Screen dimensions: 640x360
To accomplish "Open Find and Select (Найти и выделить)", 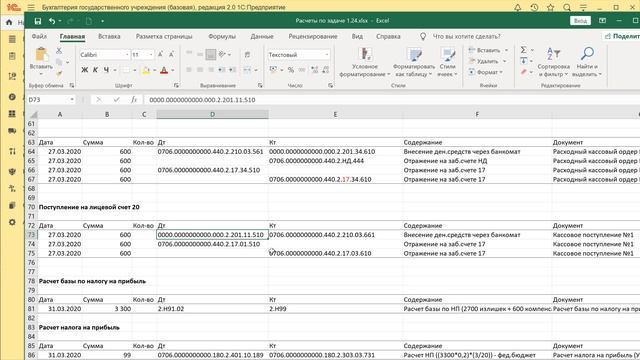I will coord(587,62).
